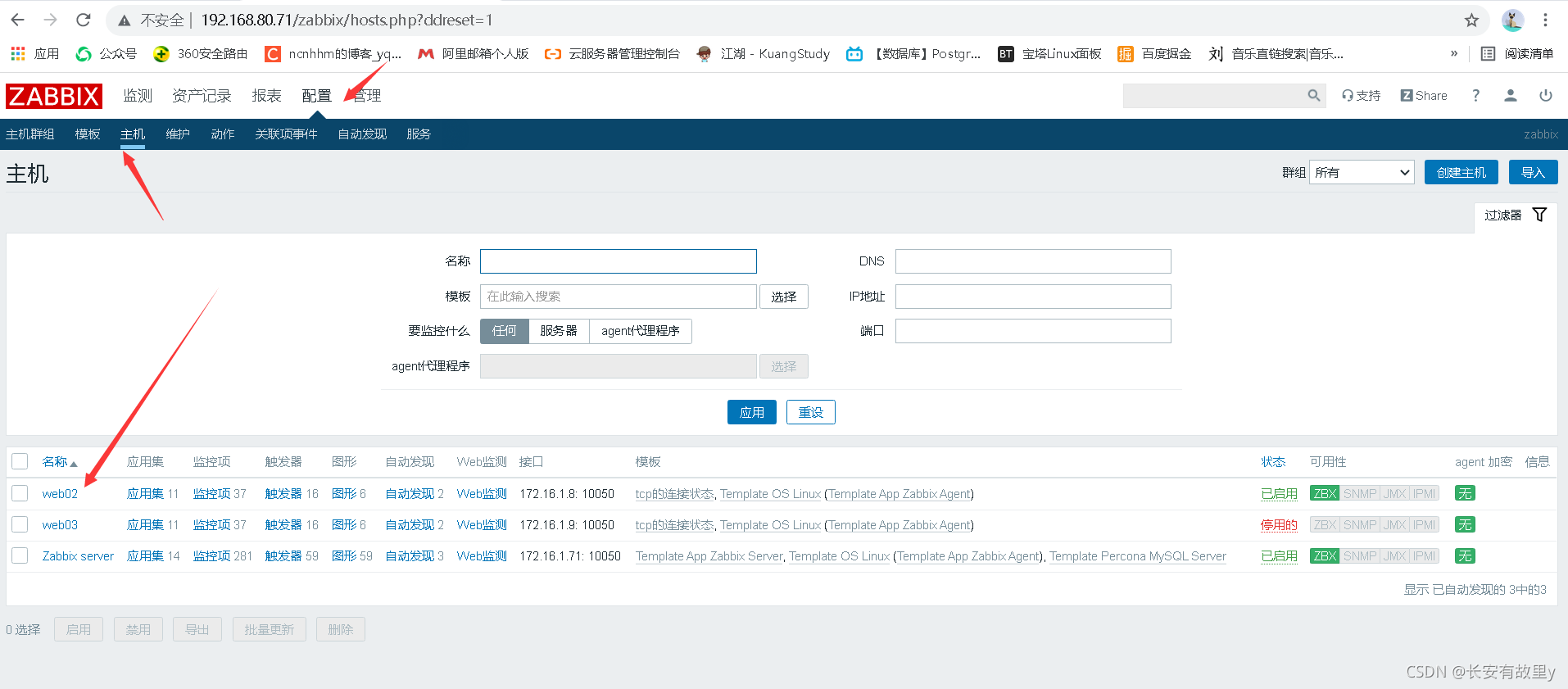The width and height of the screenshot is (1568, 689).
Task: Open 报表 top menu
Action: pos(266,96)
